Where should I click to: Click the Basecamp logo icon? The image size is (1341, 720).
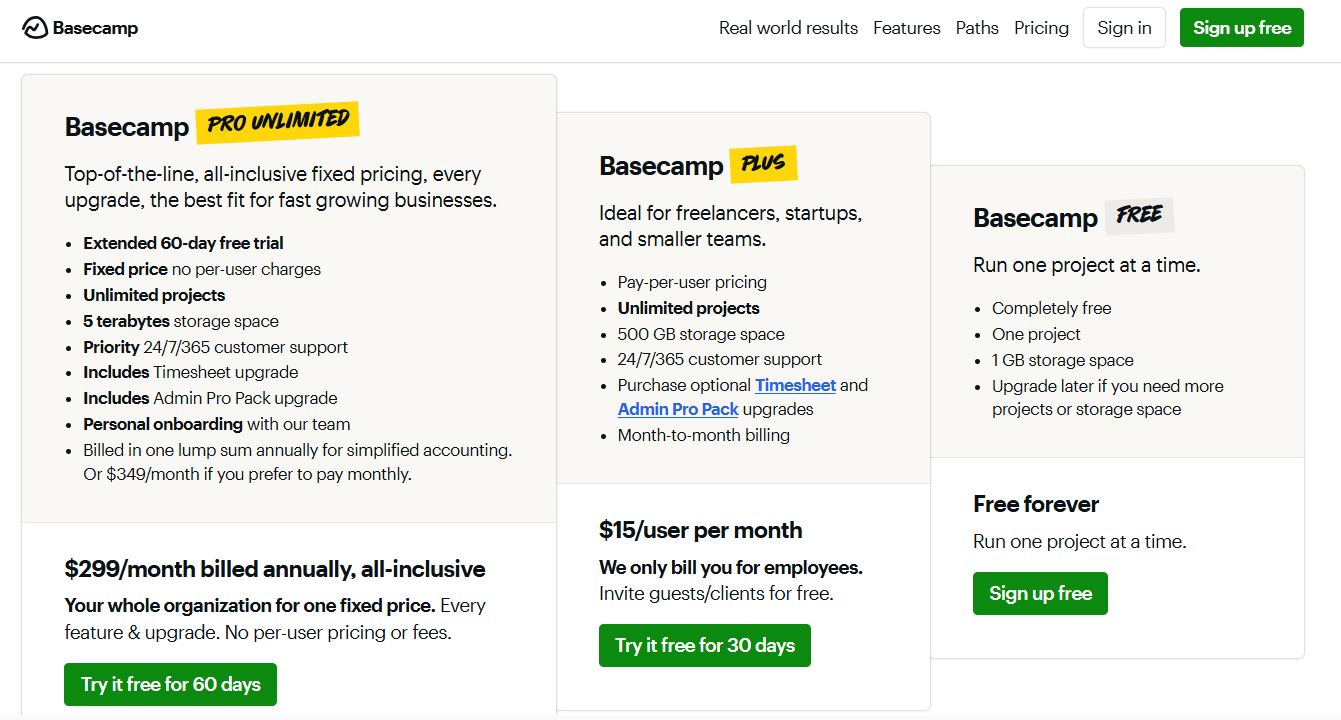pos(35,28)
